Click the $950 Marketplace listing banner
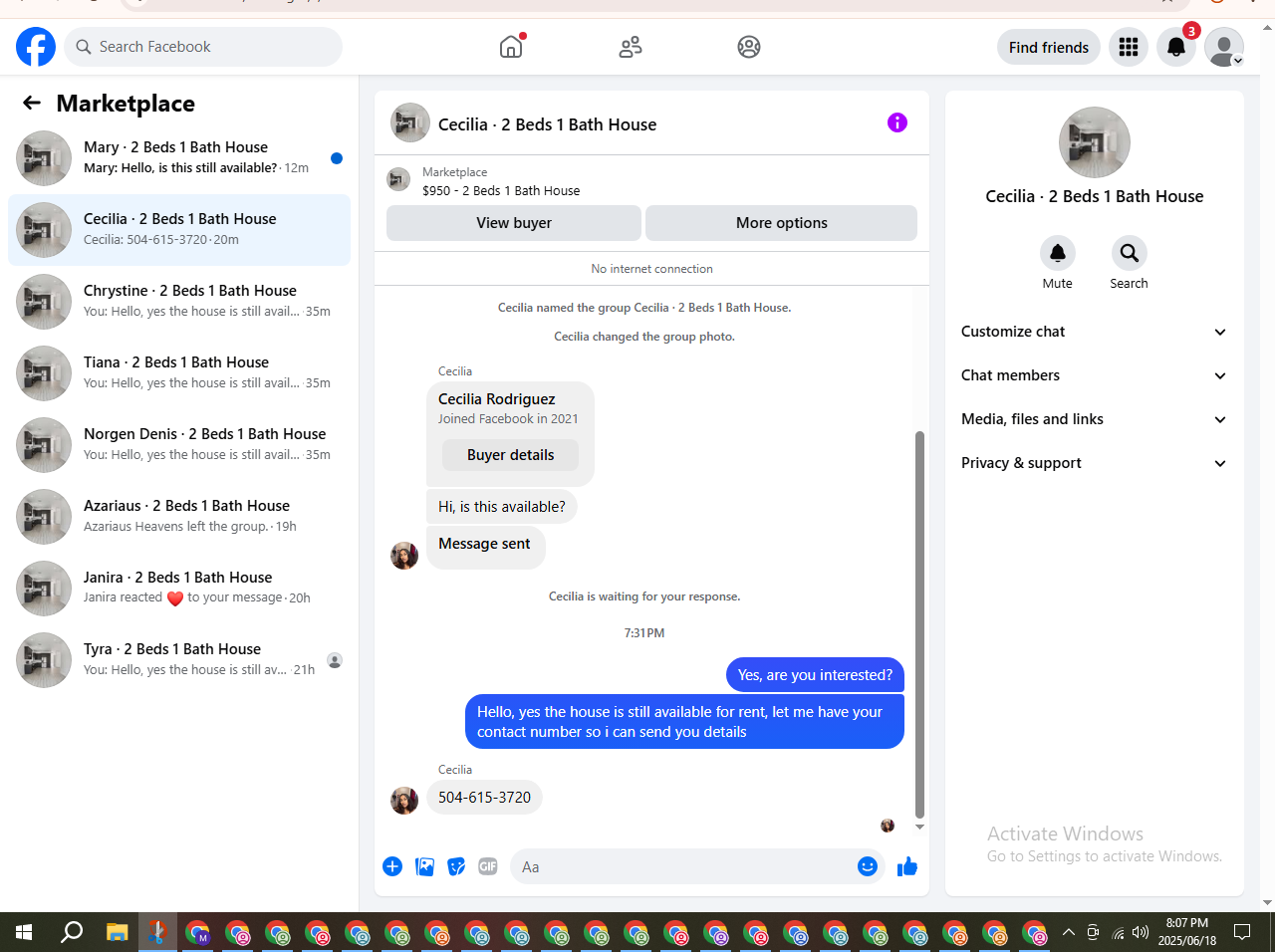 (651, 181)
